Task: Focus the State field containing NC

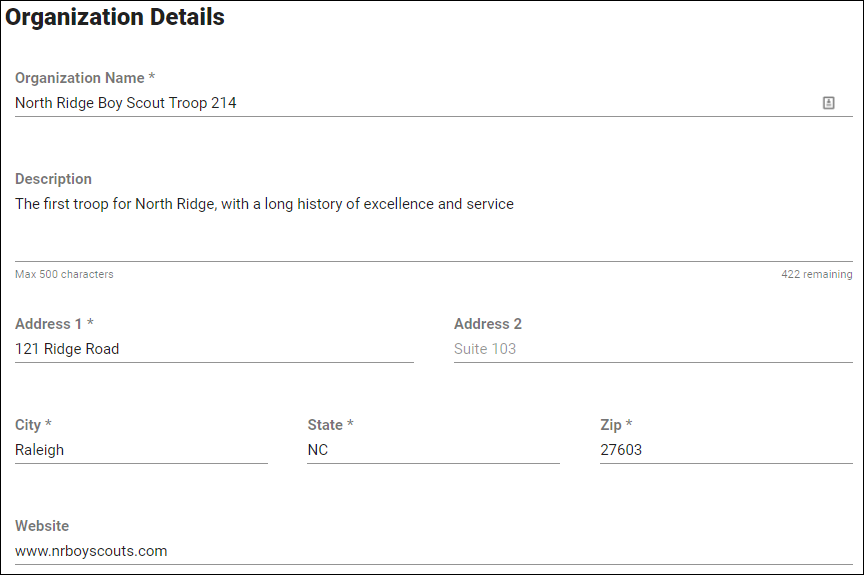Action: coord(433,450)
